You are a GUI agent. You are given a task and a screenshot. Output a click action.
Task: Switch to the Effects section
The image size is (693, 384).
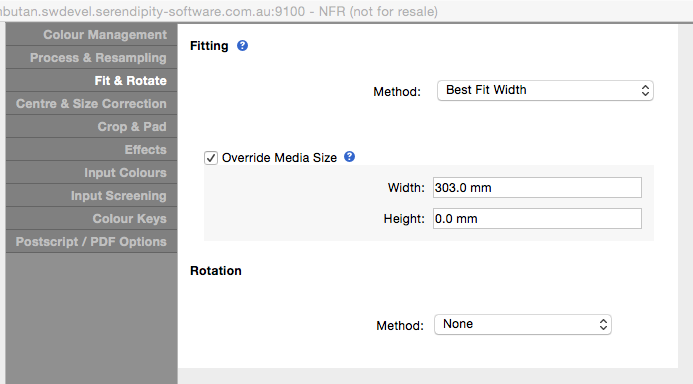point(91,150)
